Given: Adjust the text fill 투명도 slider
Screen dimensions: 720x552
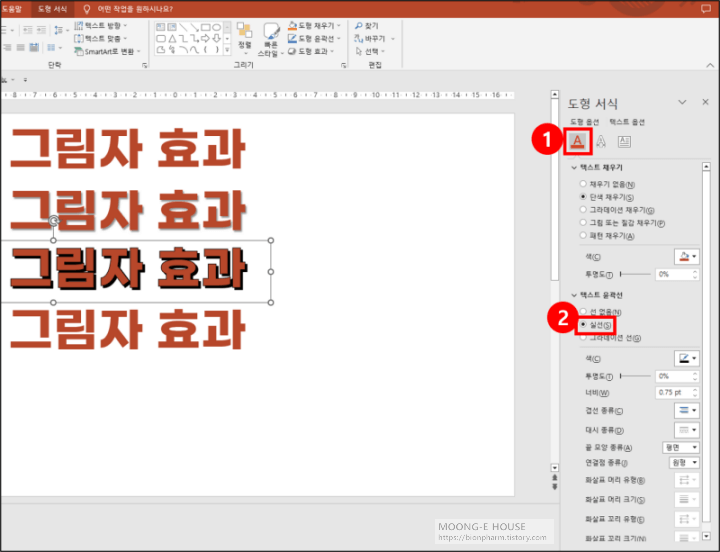Looking at the screenshot, I should coord(635,274).
